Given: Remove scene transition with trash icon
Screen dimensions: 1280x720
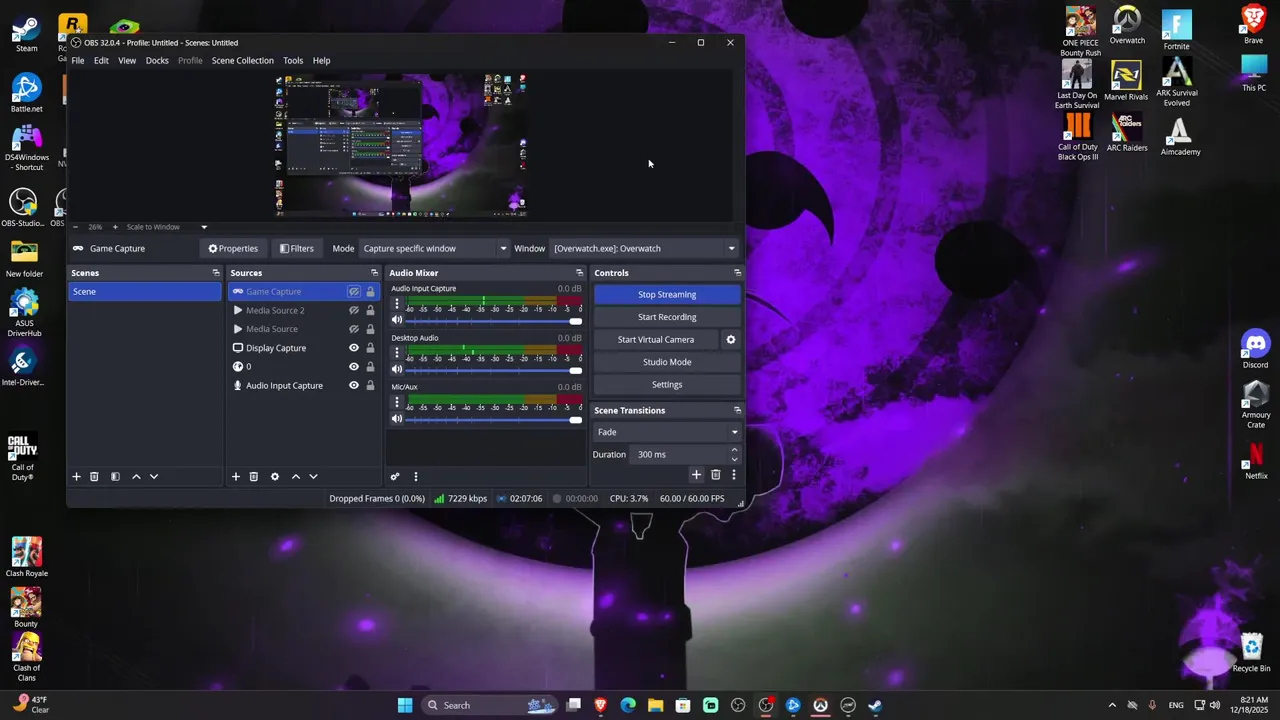Looking at the screenshot, I should pyautogui.click(x=715, y=475).
